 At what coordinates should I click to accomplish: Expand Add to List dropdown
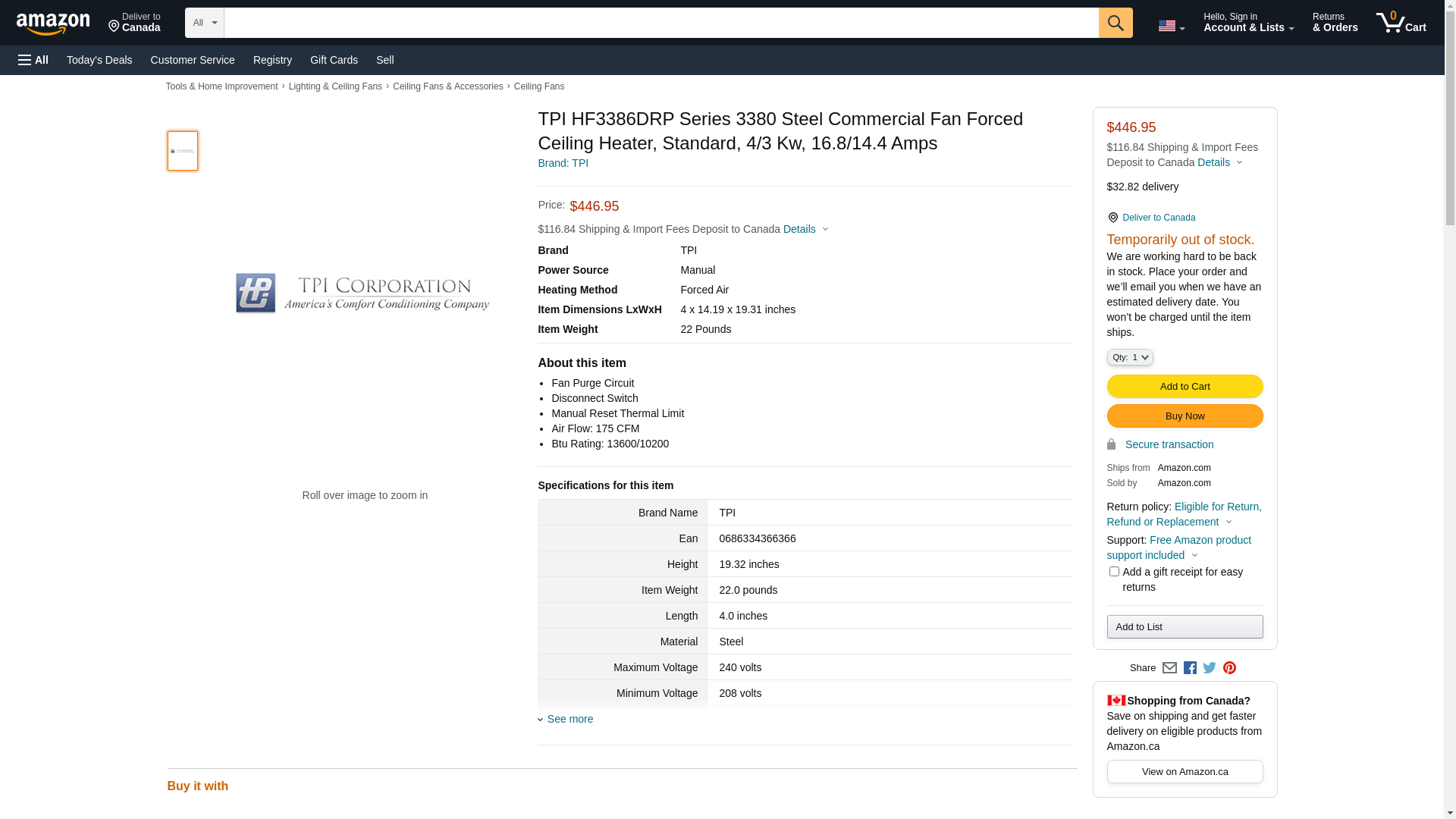click(1184, 627)
